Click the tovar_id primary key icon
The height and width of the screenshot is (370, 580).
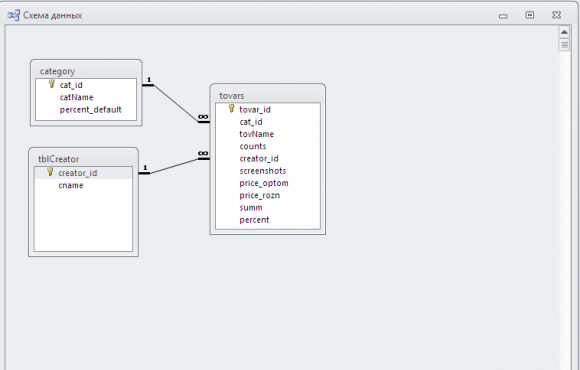click(x=232, y=108)
